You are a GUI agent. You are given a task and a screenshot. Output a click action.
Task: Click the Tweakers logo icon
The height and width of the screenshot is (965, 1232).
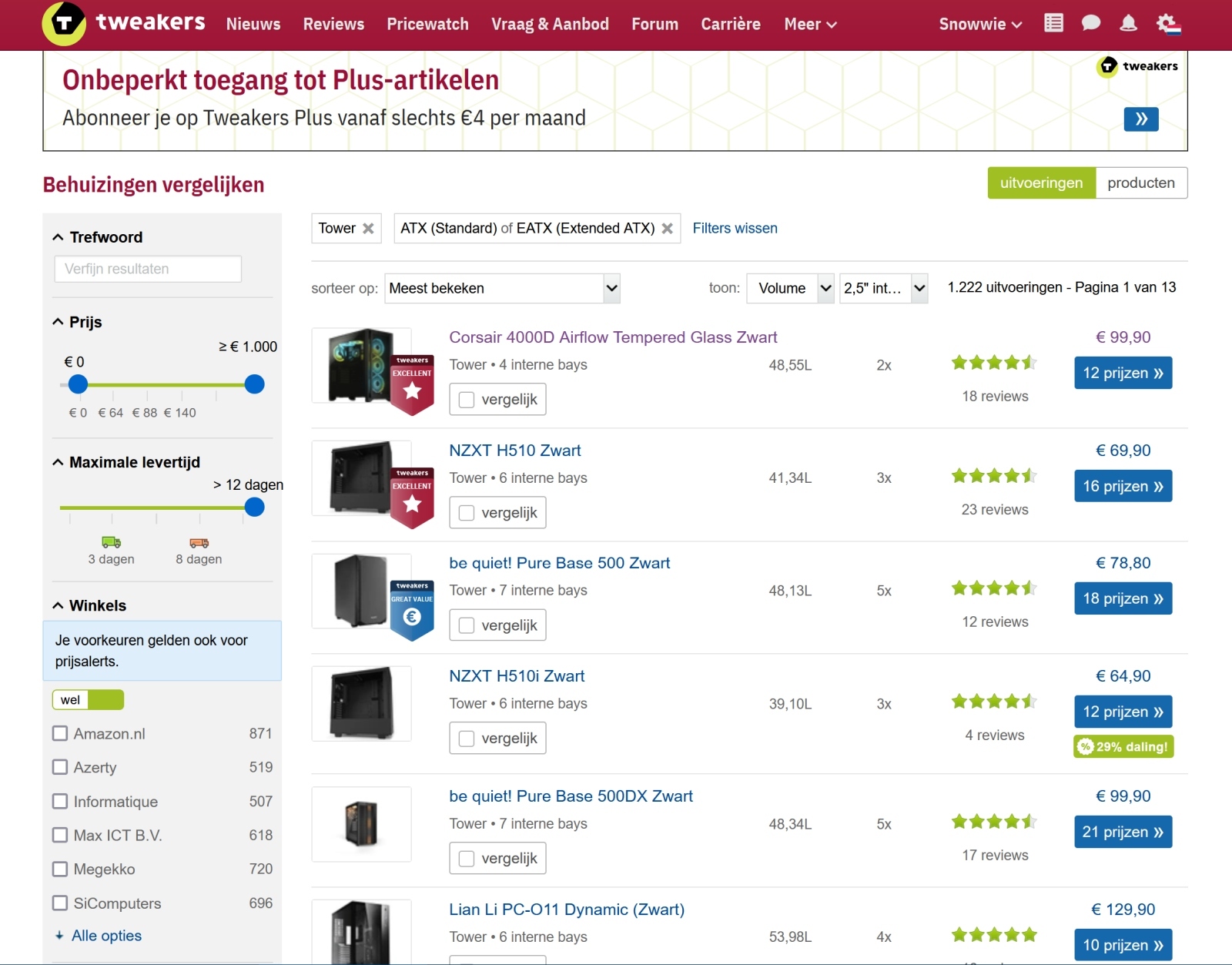[64, 24]
